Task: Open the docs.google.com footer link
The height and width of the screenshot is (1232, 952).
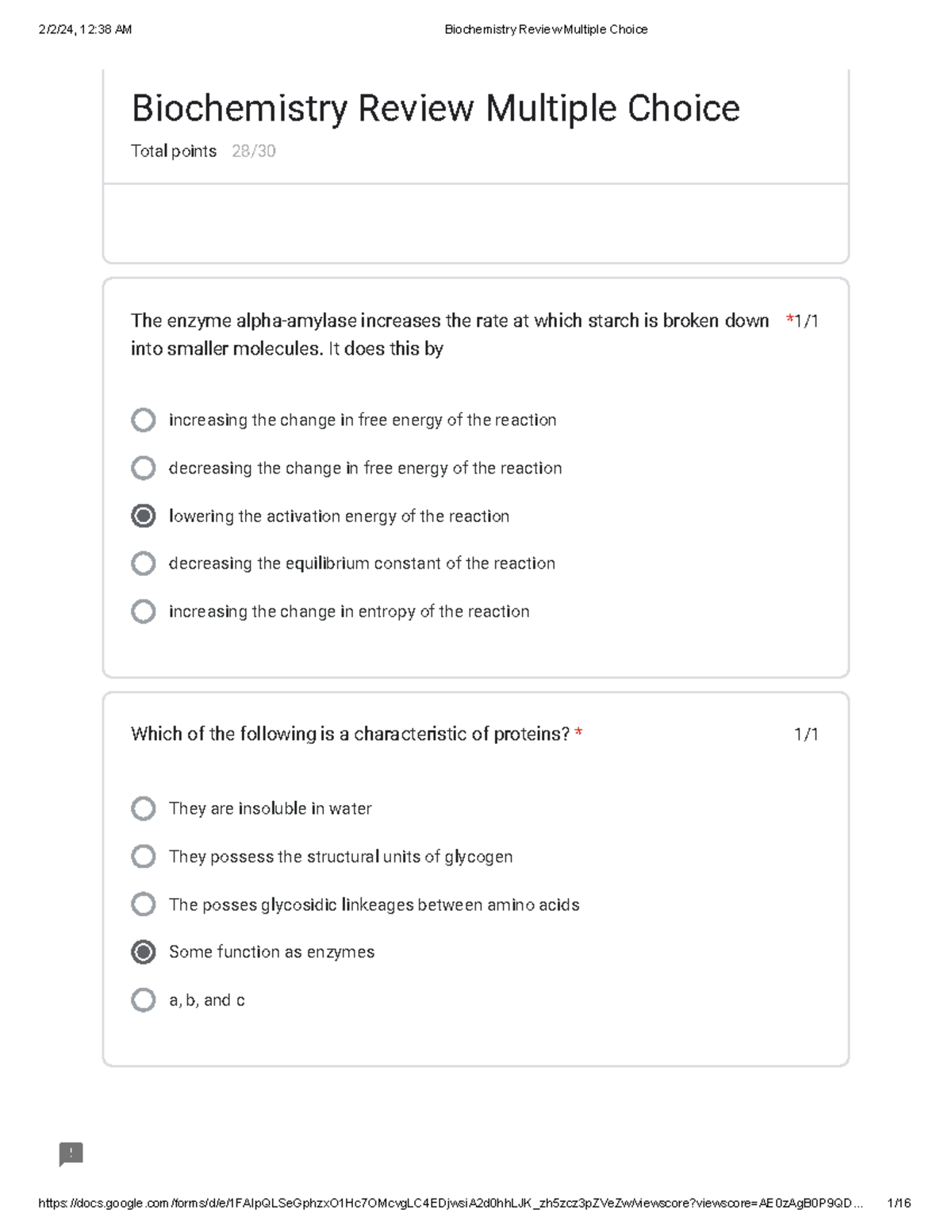Action: [x=452, y=1203]
